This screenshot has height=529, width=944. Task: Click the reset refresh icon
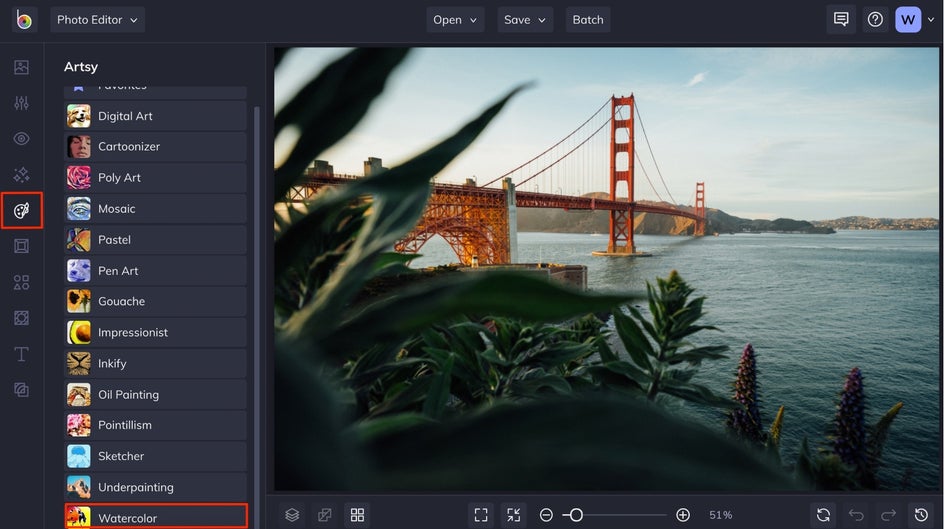coord(824,515)
